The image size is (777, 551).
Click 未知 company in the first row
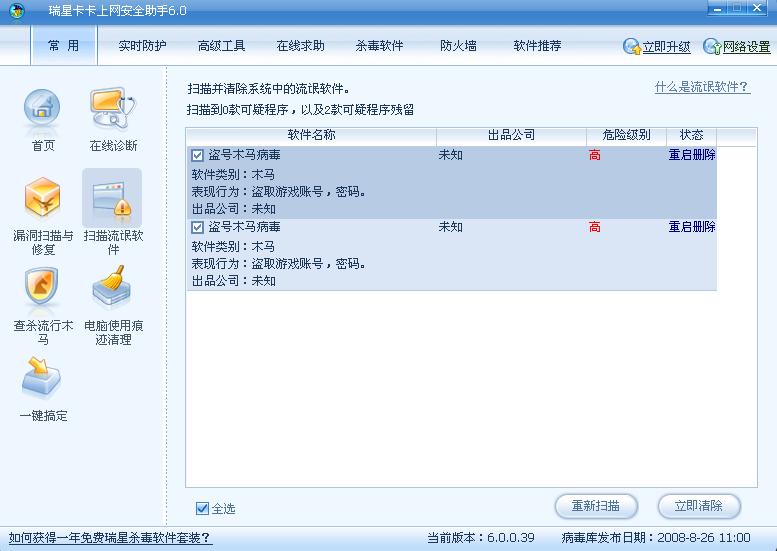tap(450, 155)
